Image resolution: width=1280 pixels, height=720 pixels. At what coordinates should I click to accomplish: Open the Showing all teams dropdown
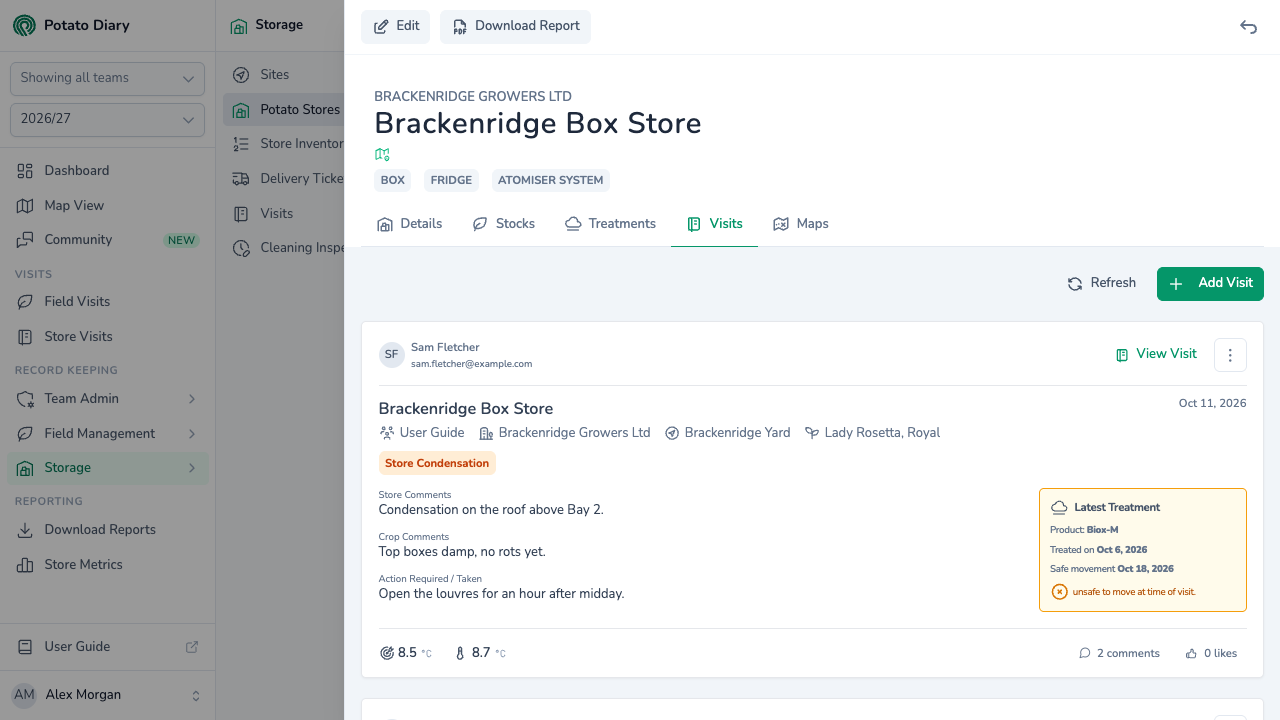click(107, 78)
